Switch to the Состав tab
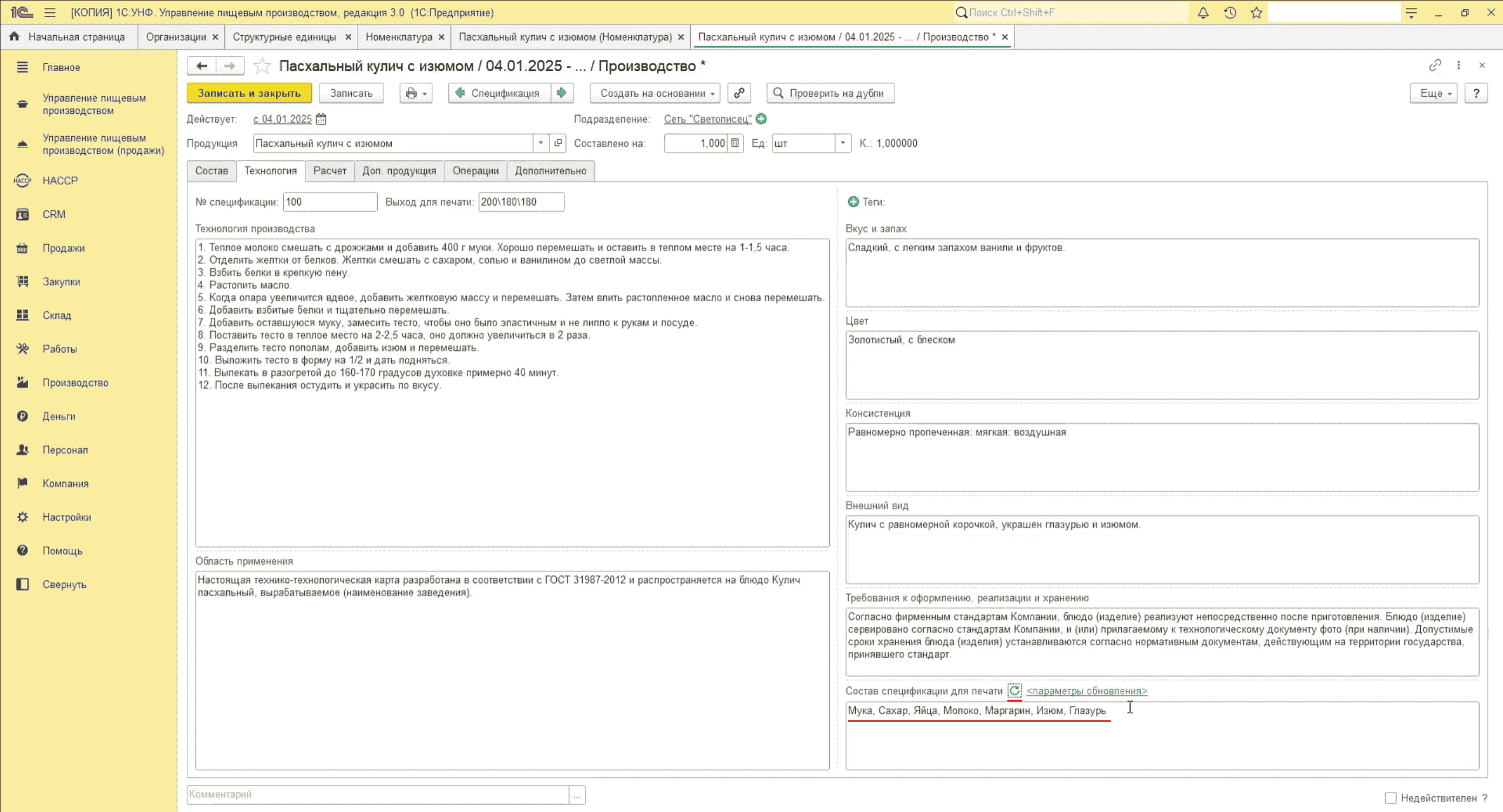 pos(211,170)
